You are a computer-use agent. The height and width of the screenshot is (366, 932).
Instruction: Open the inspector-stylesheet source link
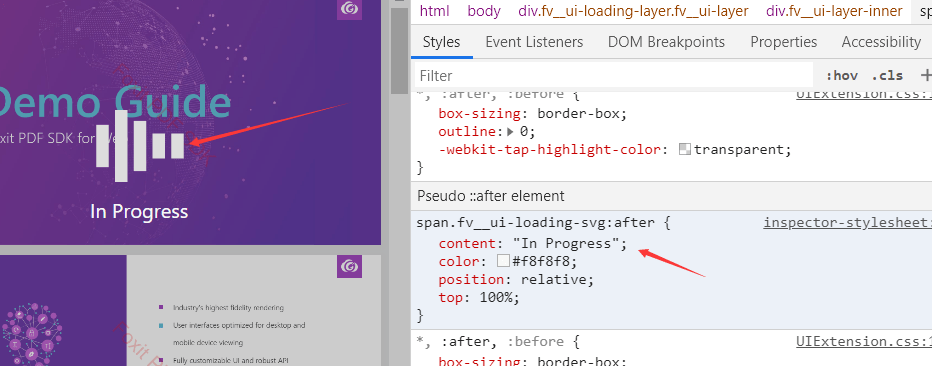[848, 223]
